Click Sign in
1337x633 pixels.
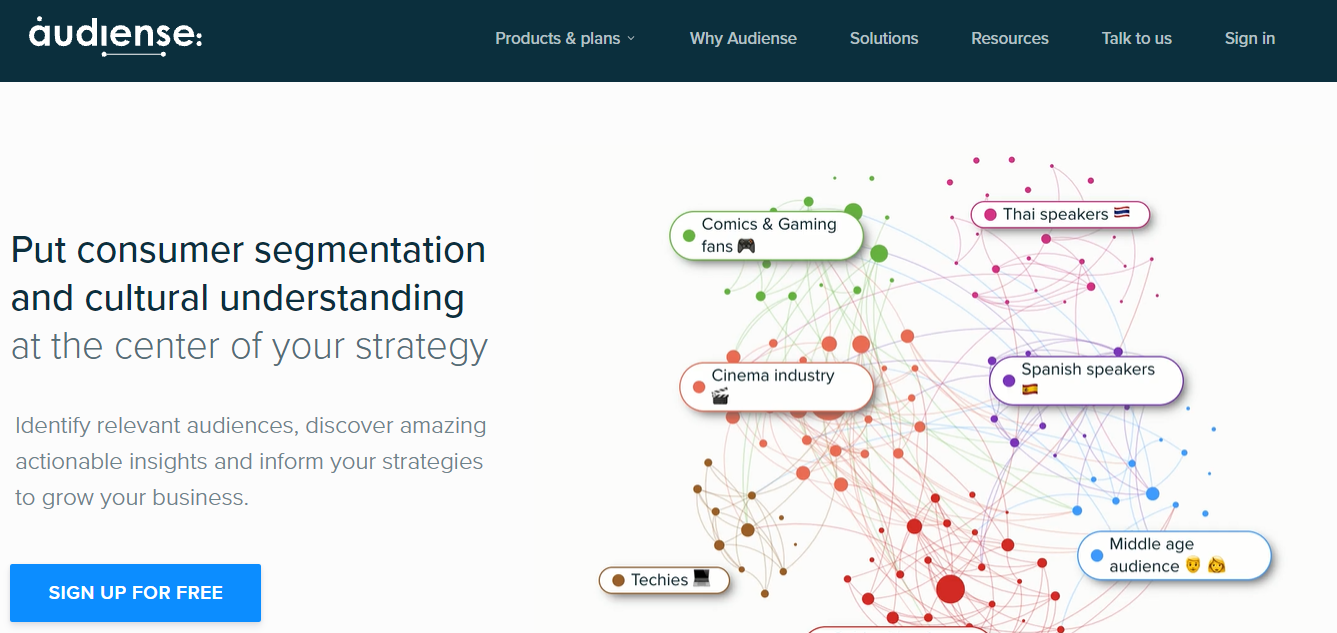tap(1250, 39)
